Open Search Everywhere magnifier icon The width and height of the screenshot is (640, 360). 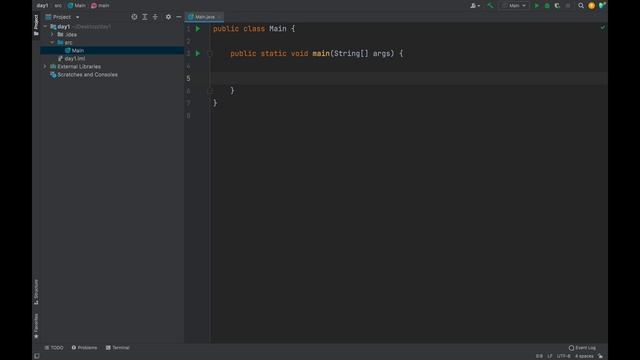581,6
